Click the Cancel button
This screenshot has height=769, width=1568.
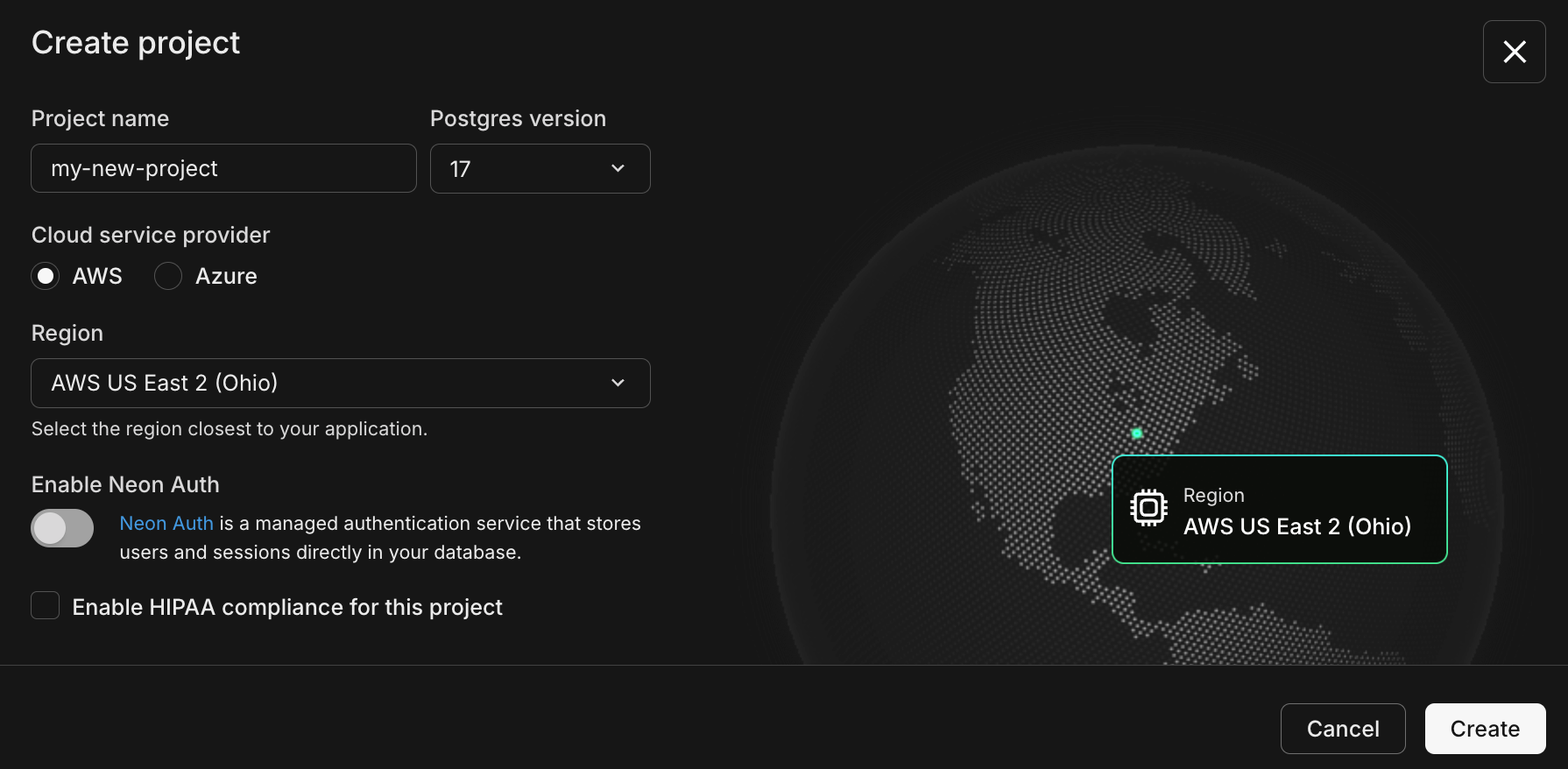pos(1343,729)
